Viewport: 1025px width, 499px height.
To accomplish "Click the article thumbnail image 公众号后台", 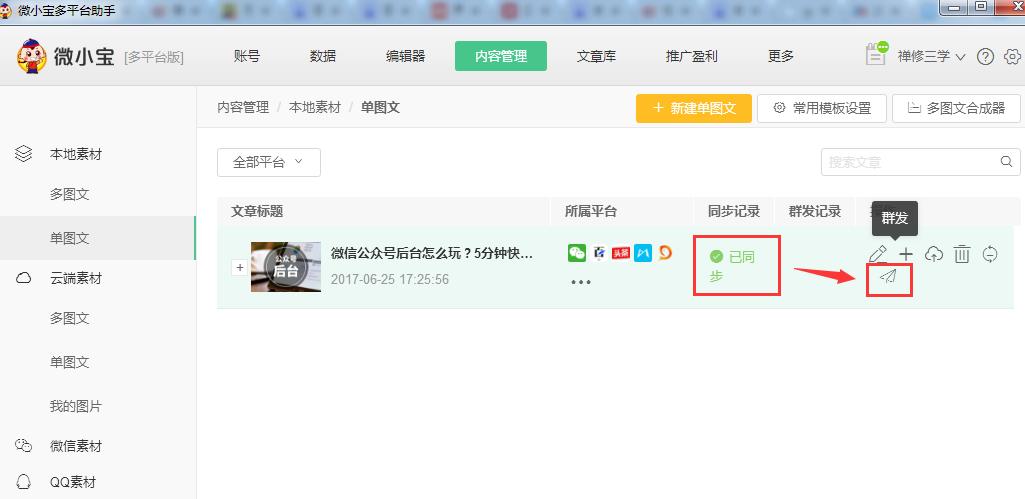I will tap(286, 267).
